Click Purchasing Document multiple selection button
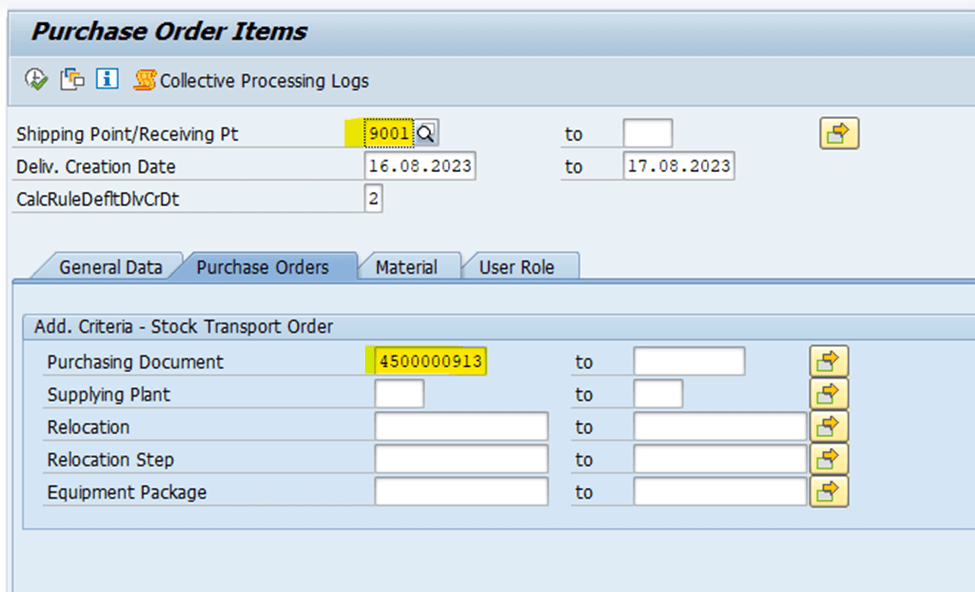Image resolution: width=975 pixels, height=592 pixels. [829, 361]
